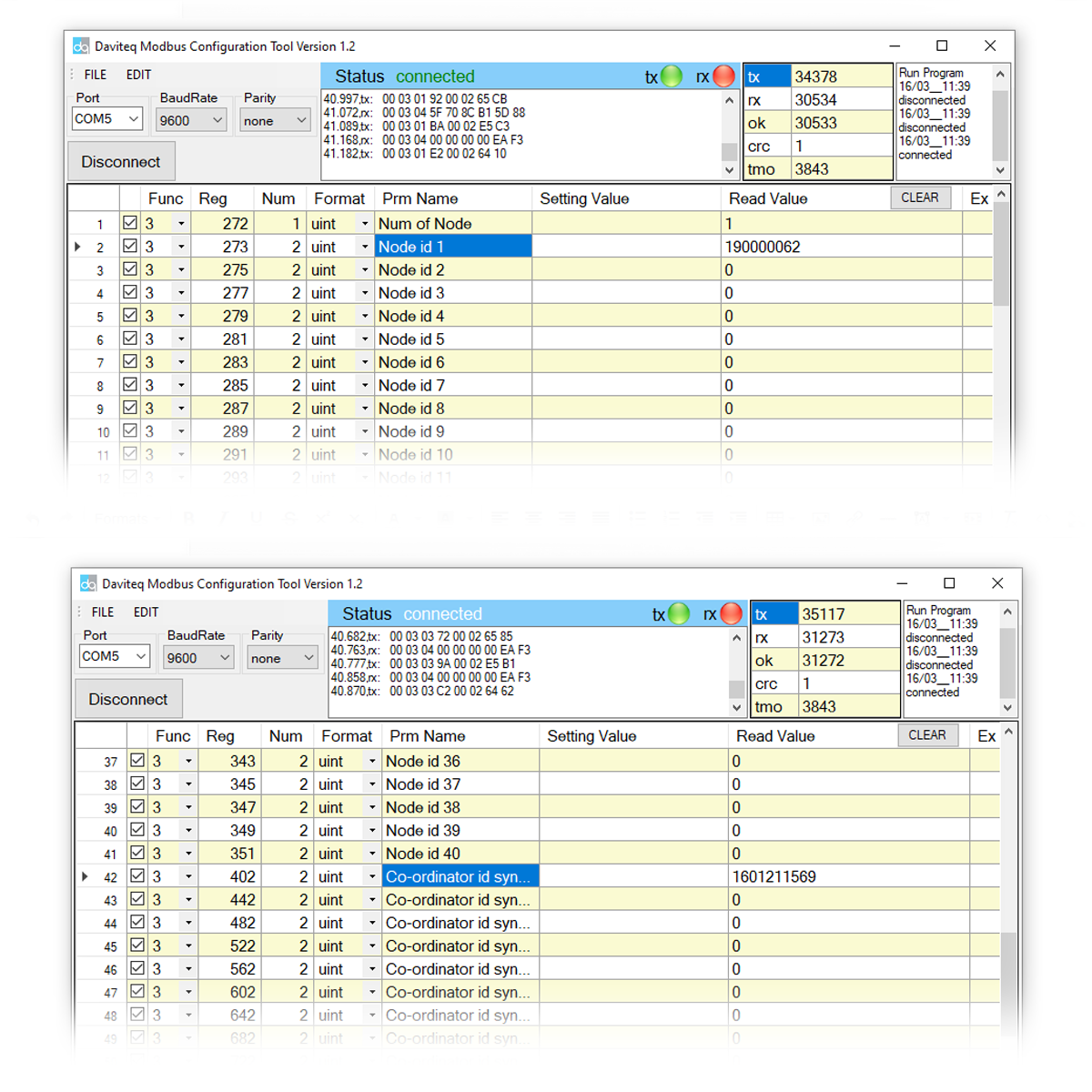Open the FILE menu in lower window
1092x1092 pixels.
(x=103, y=612)
